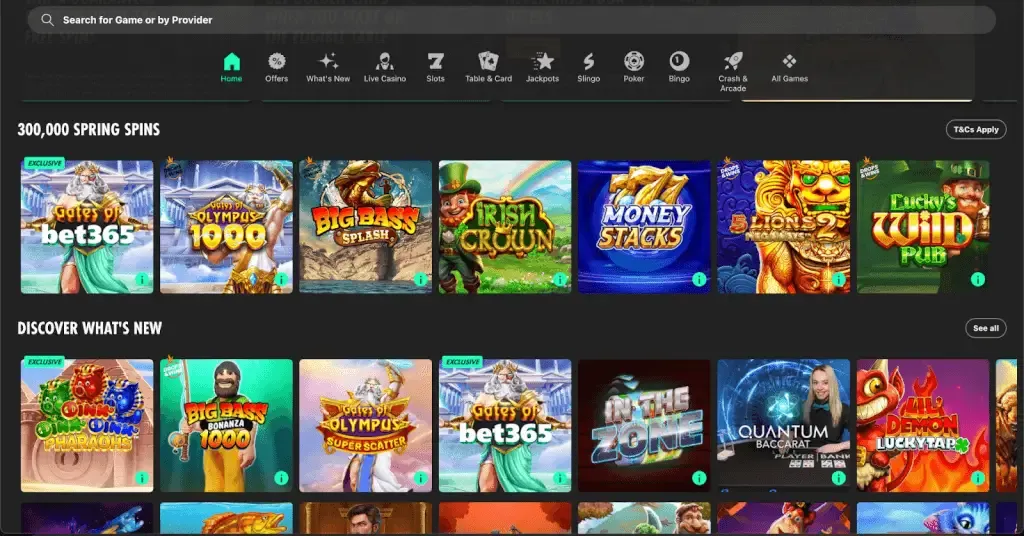Launch In The Zone game
The width and height of the screenshot is (1024, 536).
644,425
